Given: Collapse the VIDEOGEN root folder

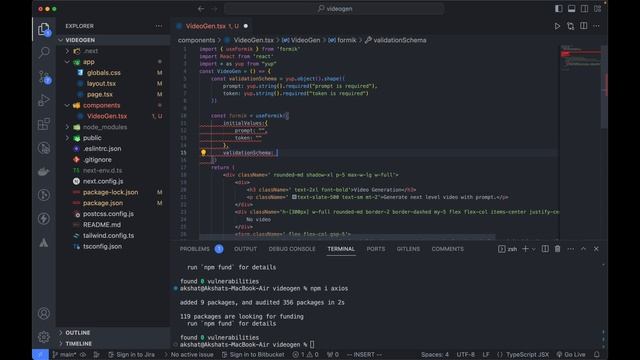Looking at the screenshot, I should point(113,40).
